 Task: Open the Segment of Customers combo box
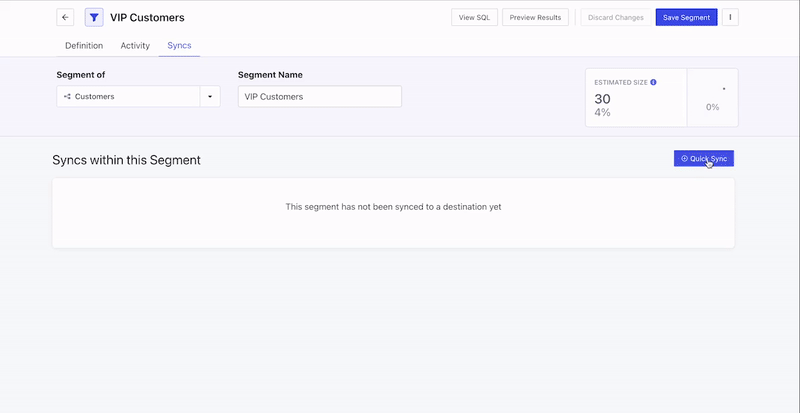click(128, 97)
